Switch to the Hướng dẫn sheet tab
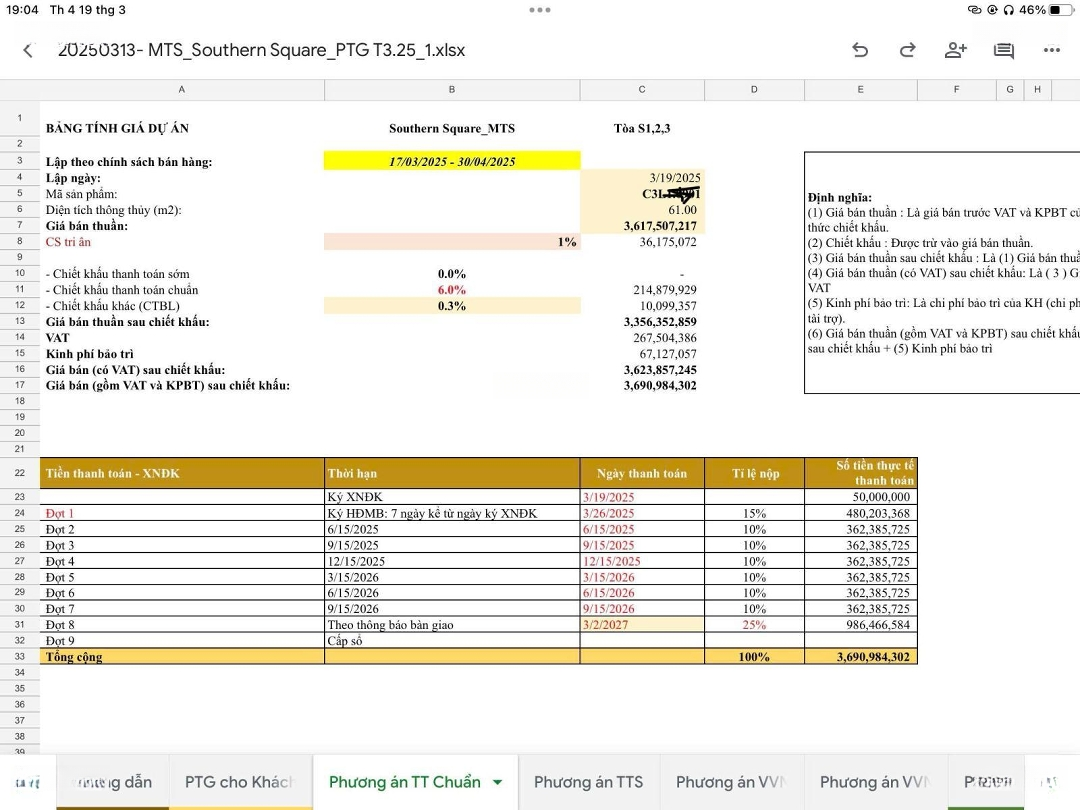Screen dimensions: 1080x810 pos(113,782)
